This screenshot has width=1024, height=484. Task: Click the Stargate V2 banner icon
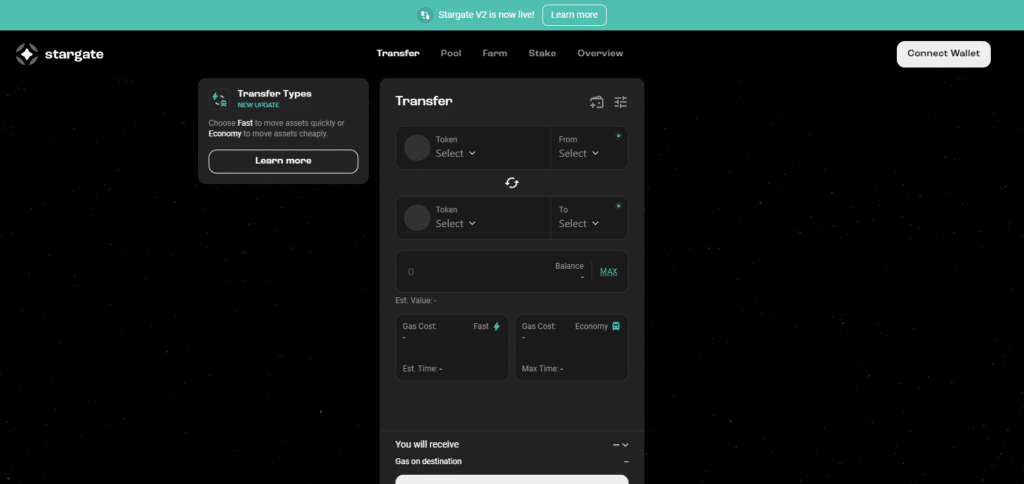tap(425, 14)
